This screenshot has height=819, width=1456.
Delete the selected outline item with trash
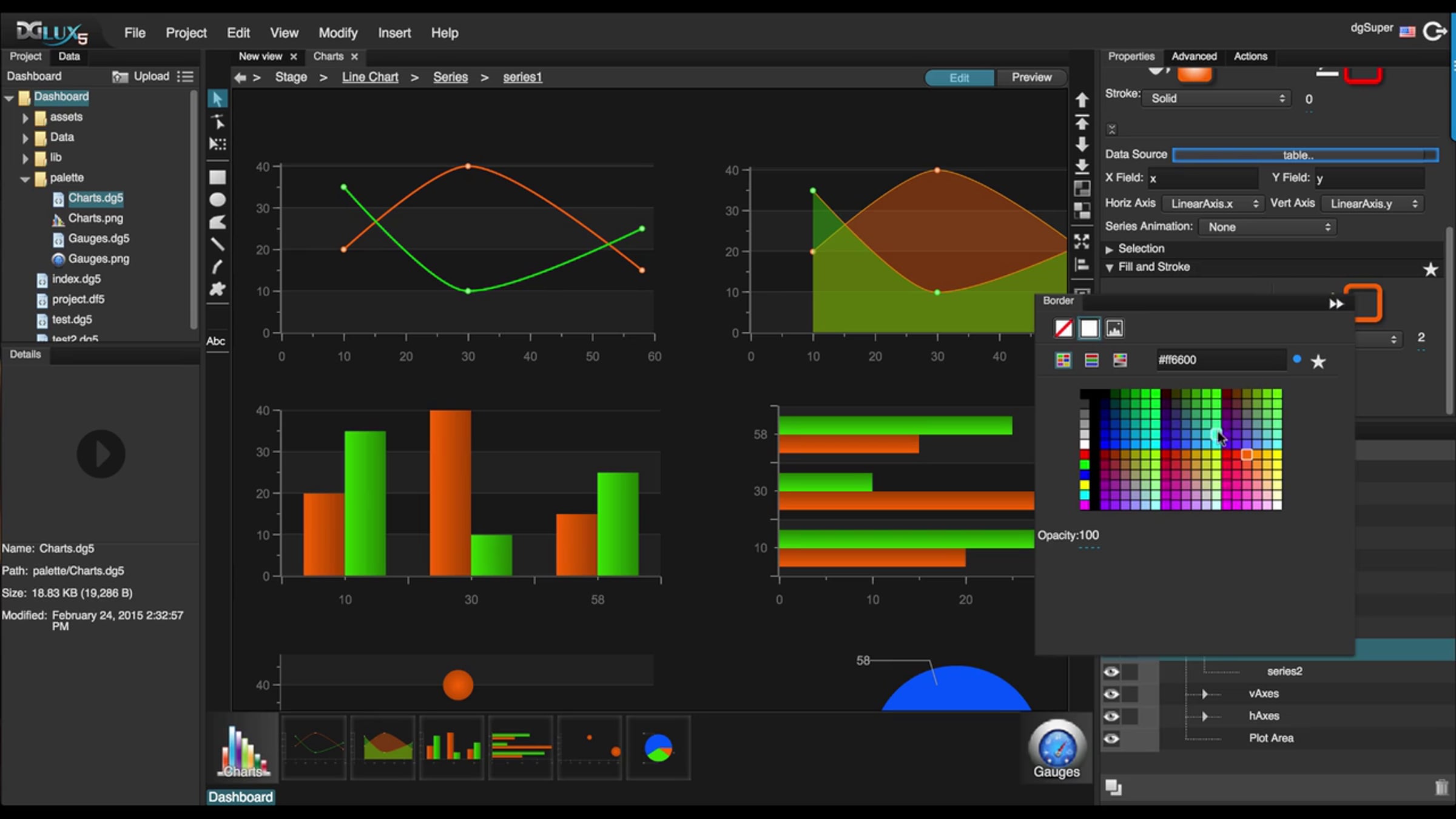pyautogui.click(x=1442, y=787)
